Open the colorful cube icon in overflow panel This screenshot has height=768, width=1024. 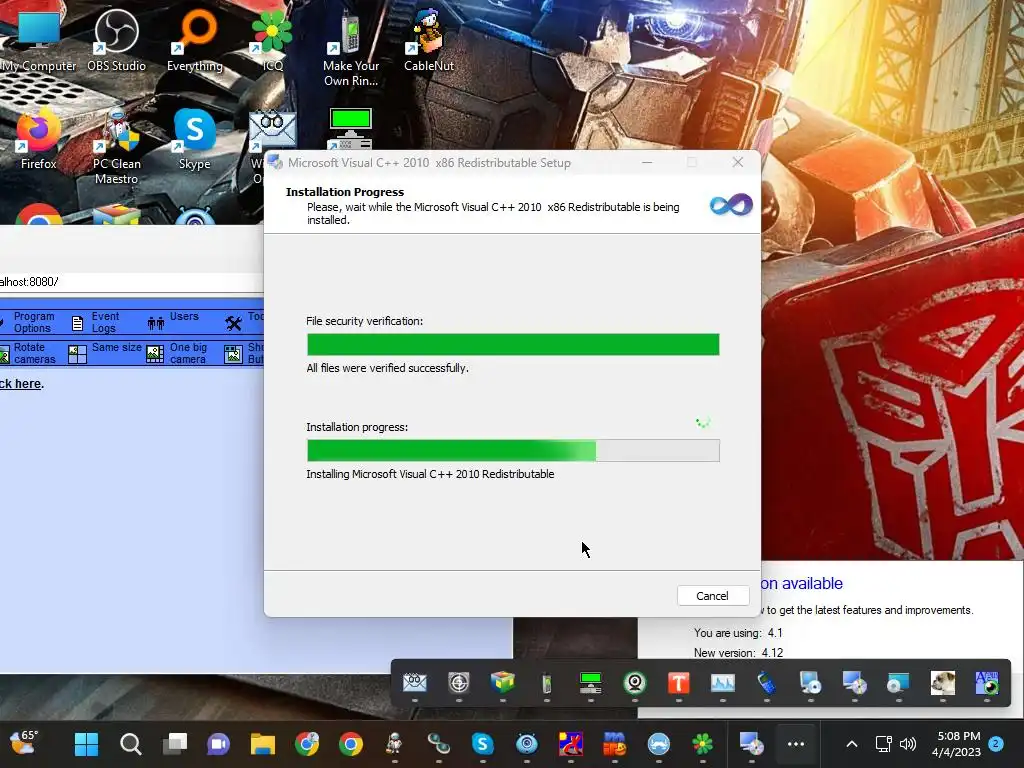[503, 683]
